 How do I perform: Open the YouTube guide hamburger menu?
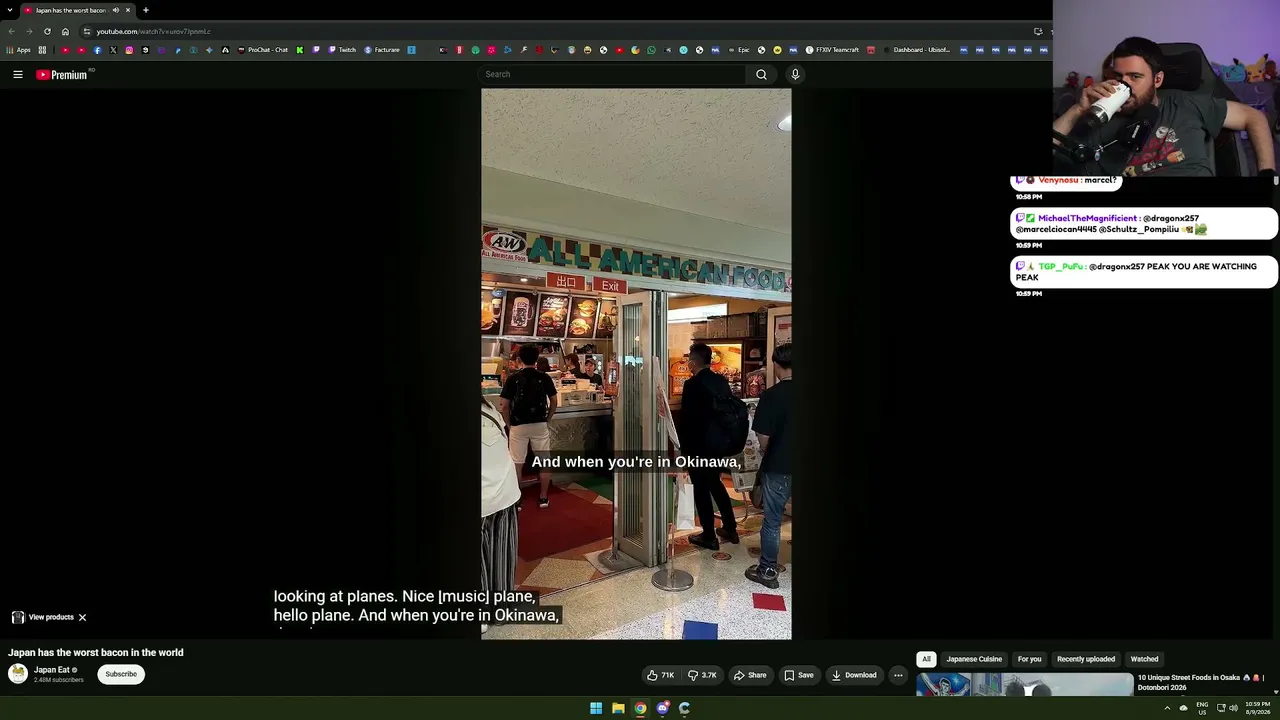pyautogui.click(x=18, y=74)
